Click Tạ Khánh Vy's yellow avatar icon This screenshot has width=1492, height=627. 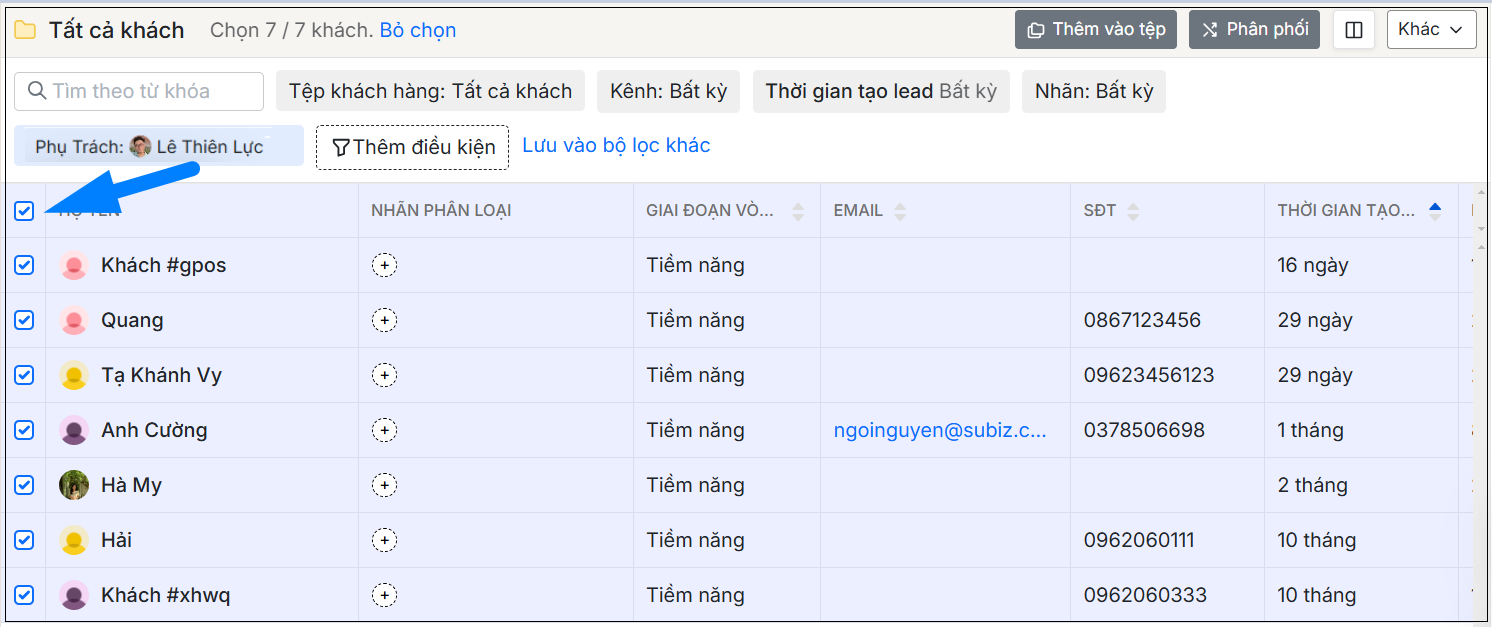[x=74, y=375]
